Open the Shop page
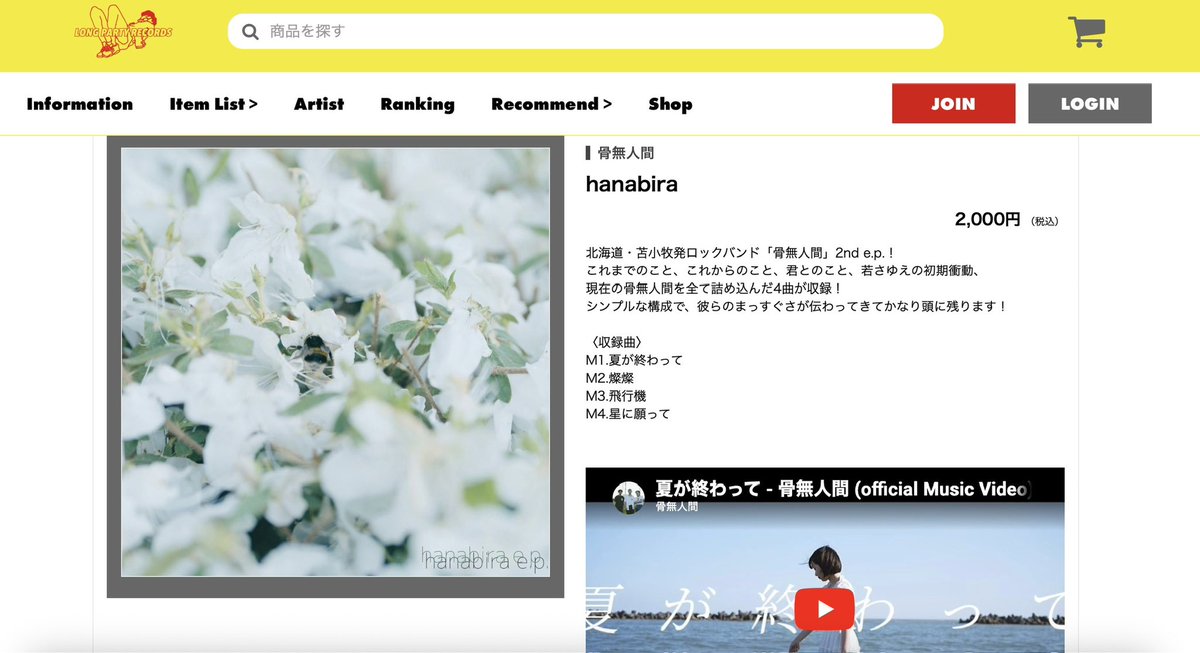 click(x=670, y=104)
